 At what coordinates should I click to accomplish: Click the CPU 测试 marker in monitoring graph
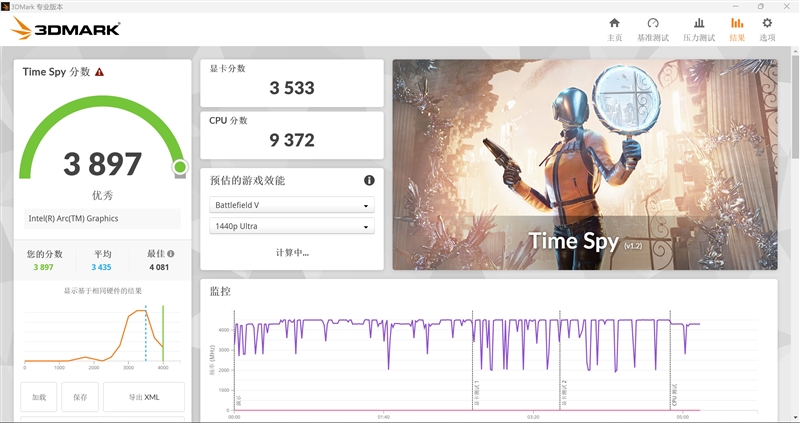[674, 395]
